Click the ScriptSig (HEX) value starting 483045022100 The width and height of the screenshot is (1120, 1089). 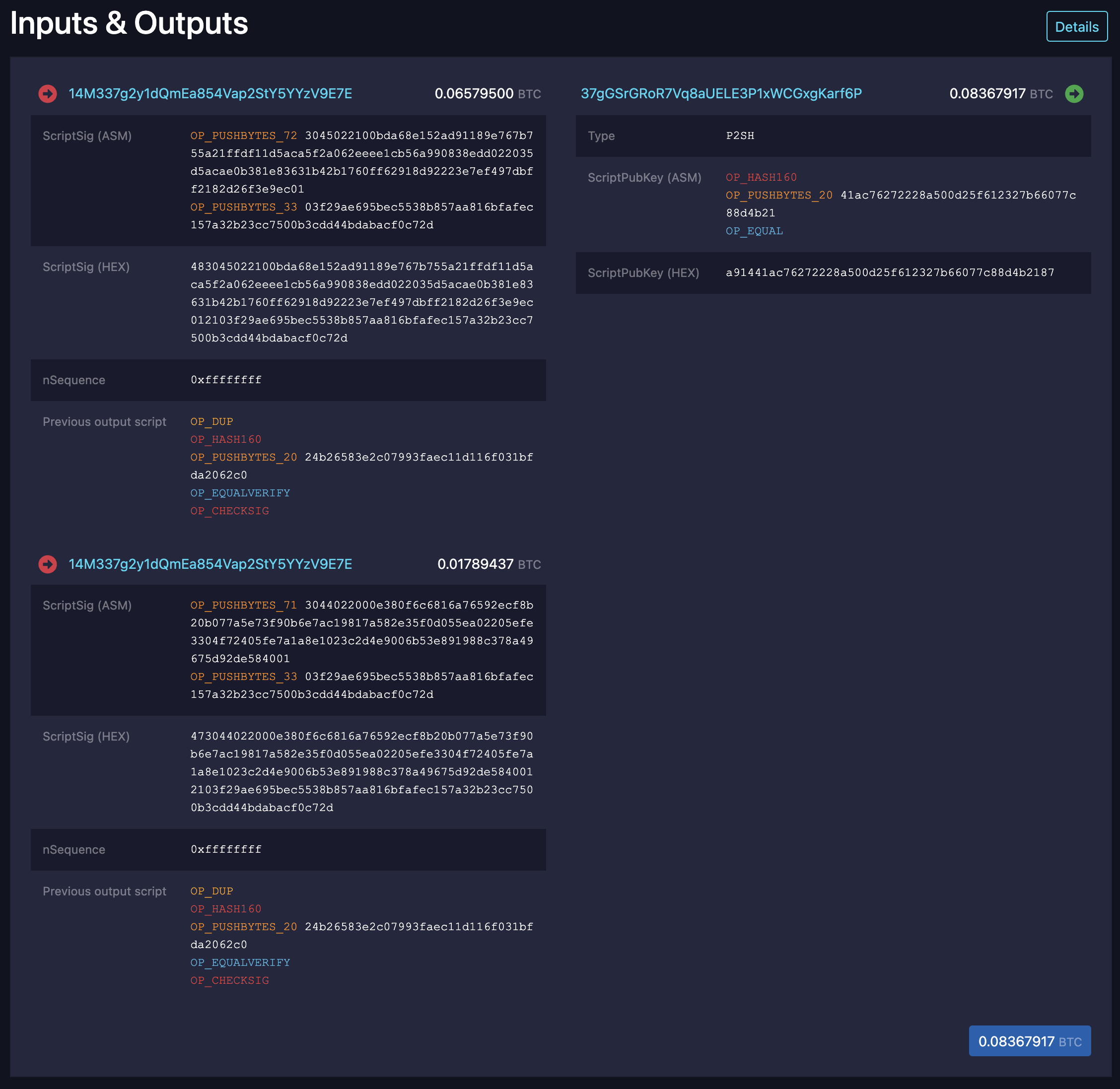tap(361, 302)
